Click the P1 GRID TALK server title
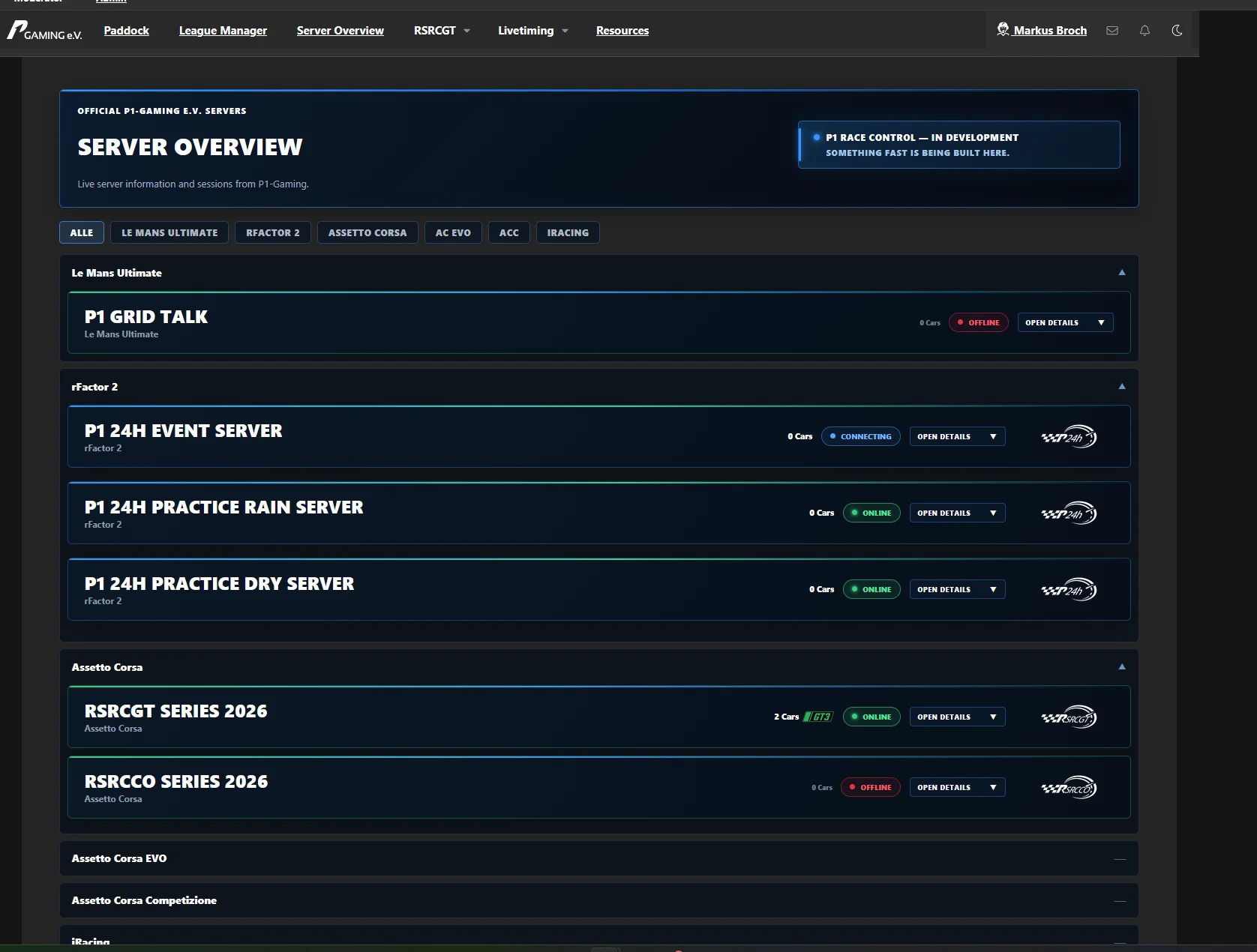 (x=146, y=317)
